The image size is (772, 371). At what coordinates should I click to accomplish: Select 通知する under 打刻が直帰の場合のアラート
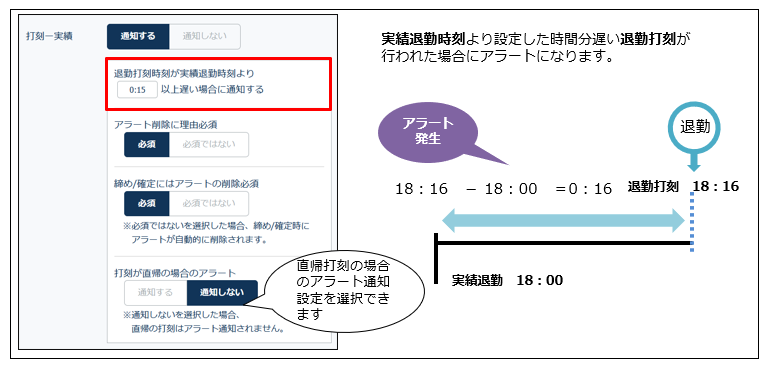pyautogui.click(x=156, y=293)
